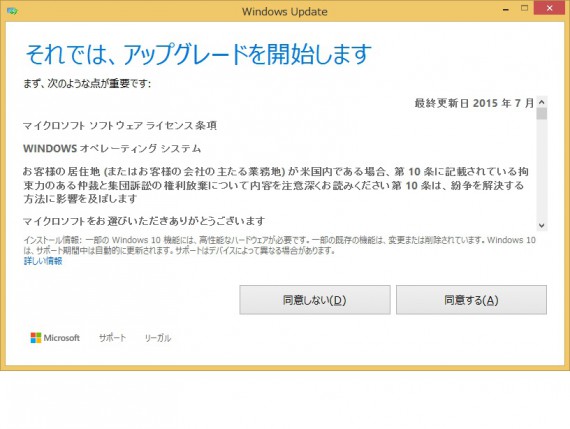The height and width of the screenshot is (429, 570).
Task: Click the 最終更新日 2015 年 7 月 text
Action: point(474,103)
